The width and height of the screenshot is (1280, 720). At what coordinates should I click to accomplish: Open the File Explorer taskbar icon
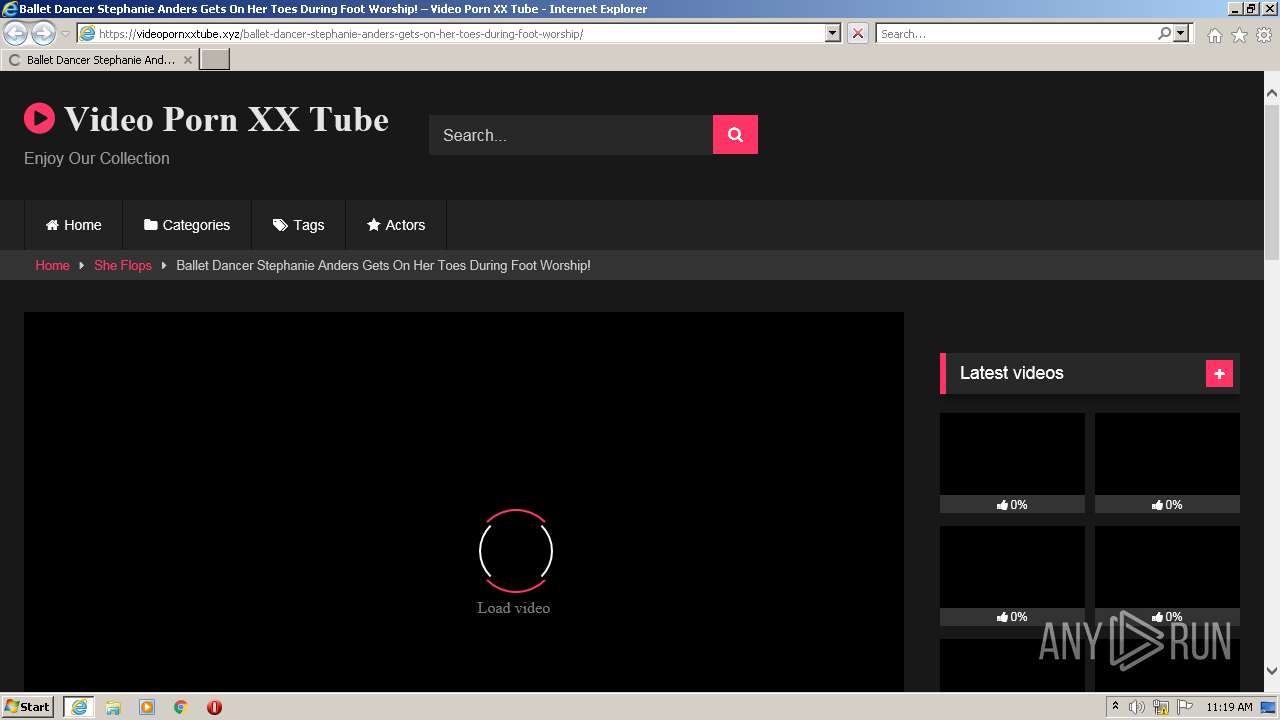coord(113,707)
